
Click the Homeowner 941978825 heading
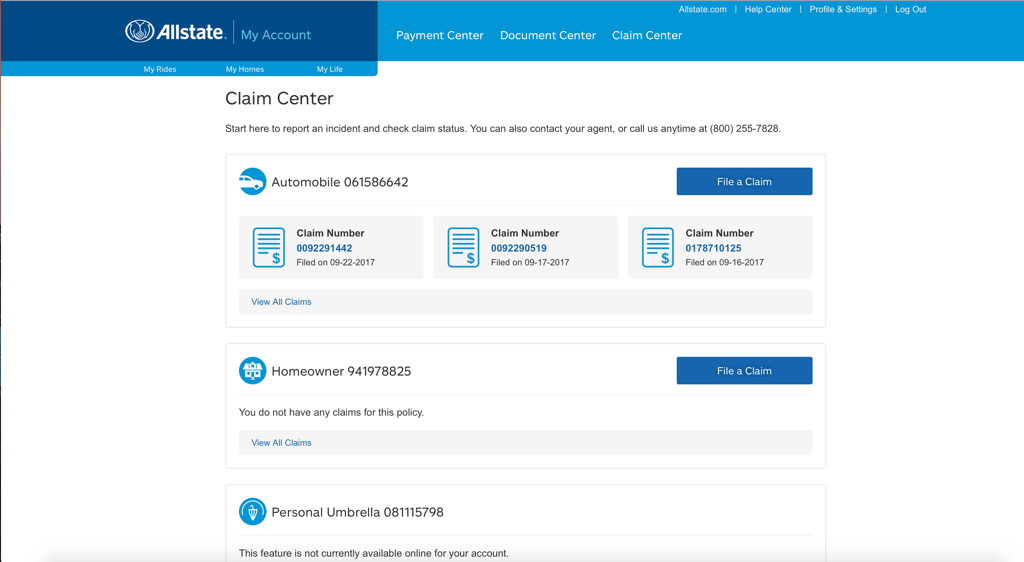coord(341,371)
